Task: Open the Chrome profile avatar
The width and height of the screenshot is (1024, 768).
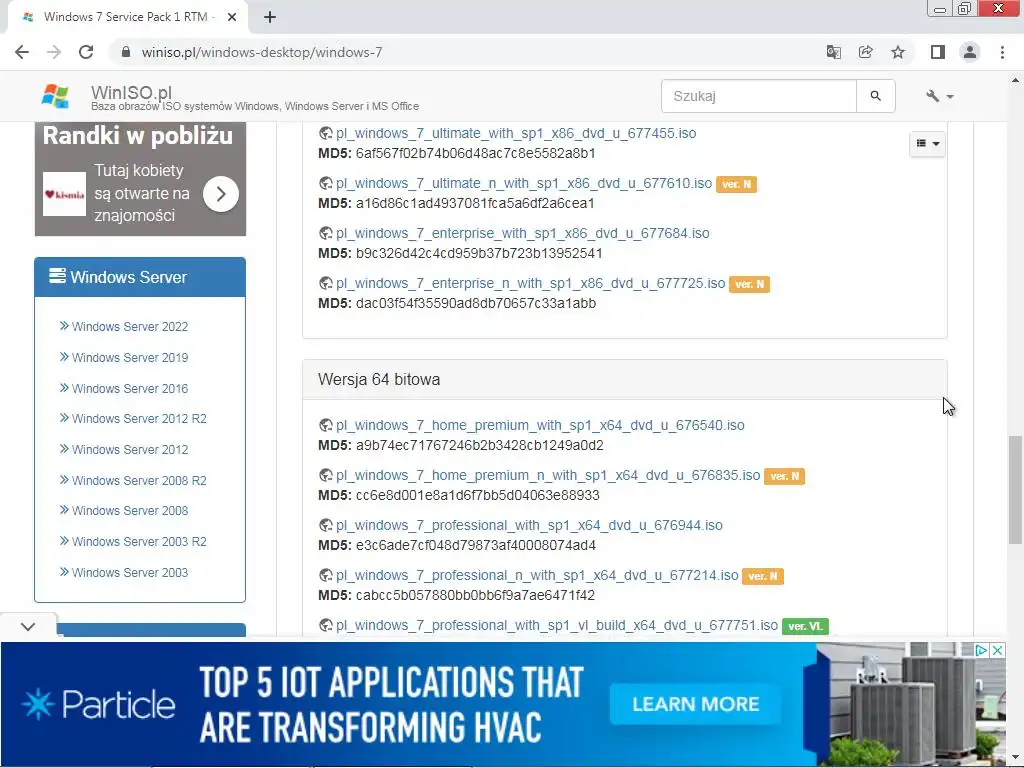Action: 970,52
